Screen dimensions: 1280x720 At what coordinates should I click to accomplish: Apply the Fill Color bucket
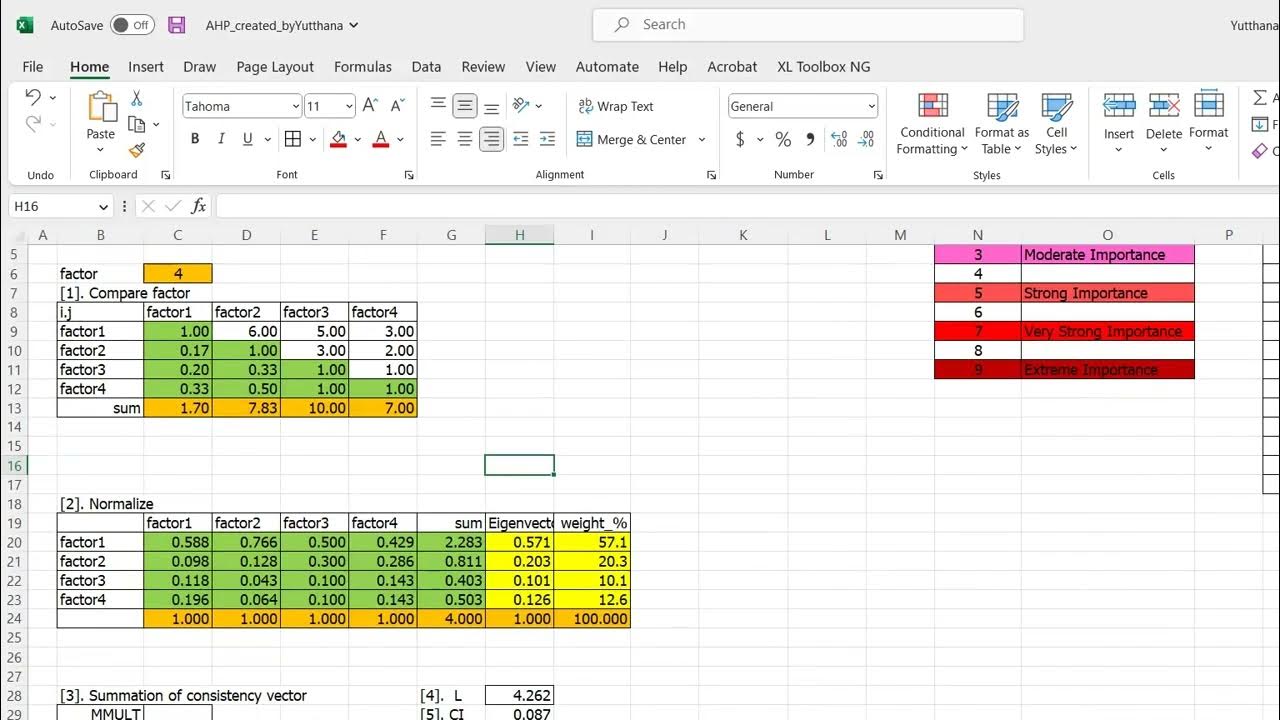(338, 139)
